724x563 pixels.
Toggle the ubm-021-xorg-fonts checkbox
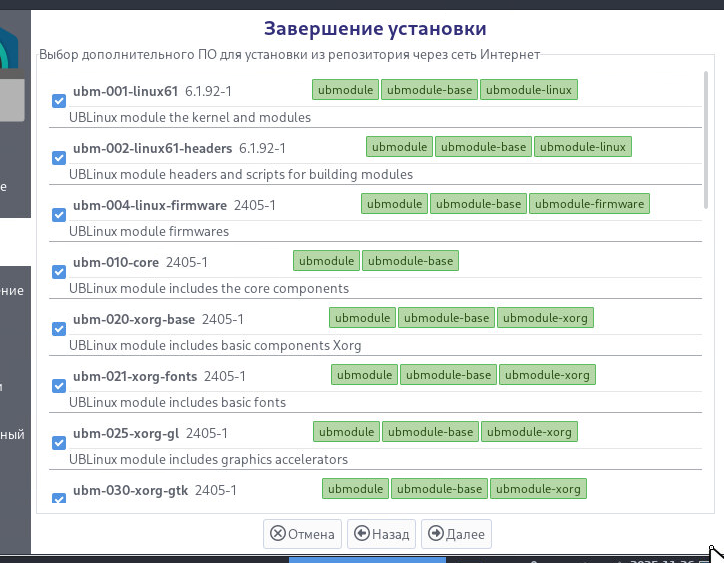[x=59, y=386]
